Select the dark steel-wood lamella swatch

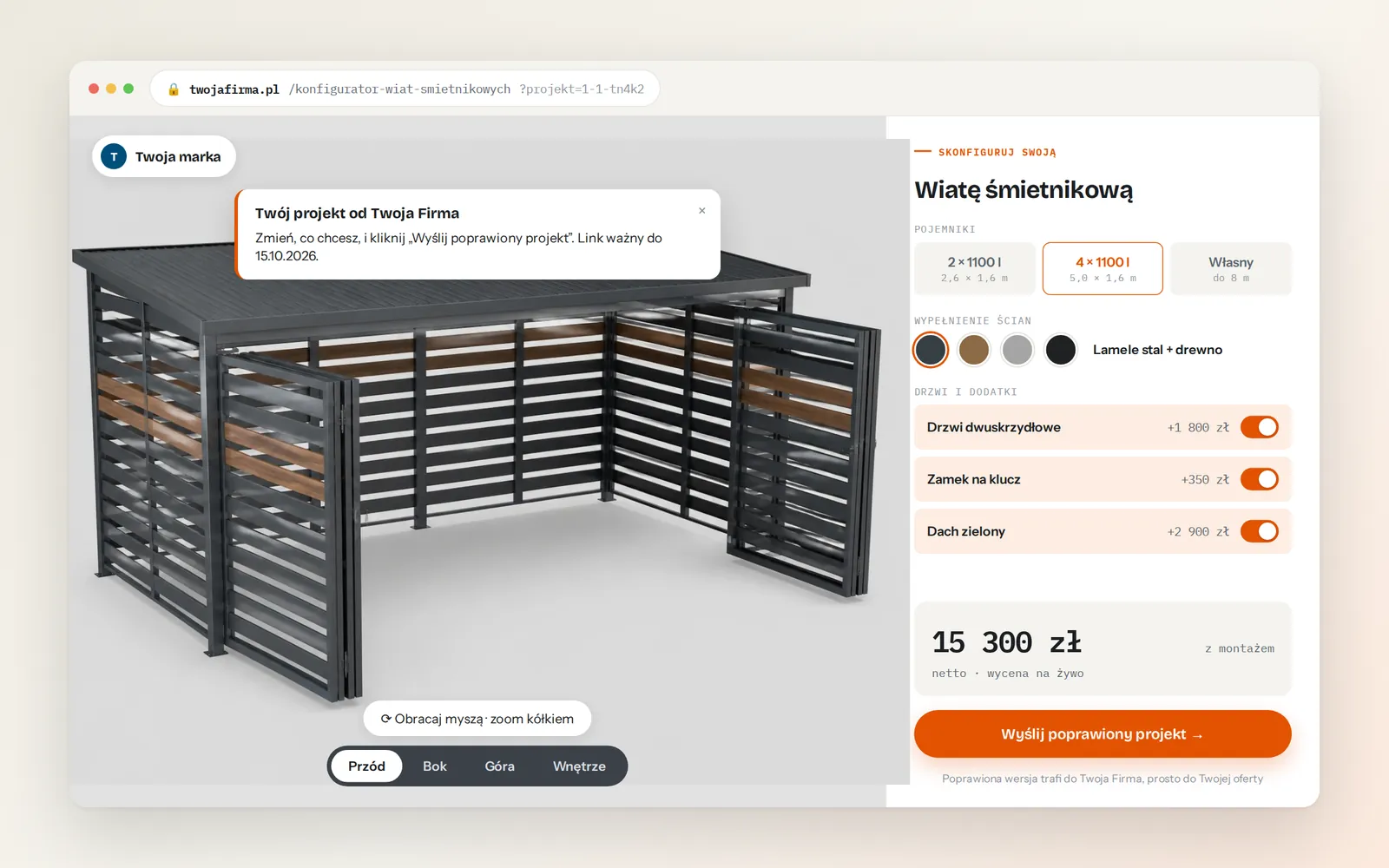[931, 350]
